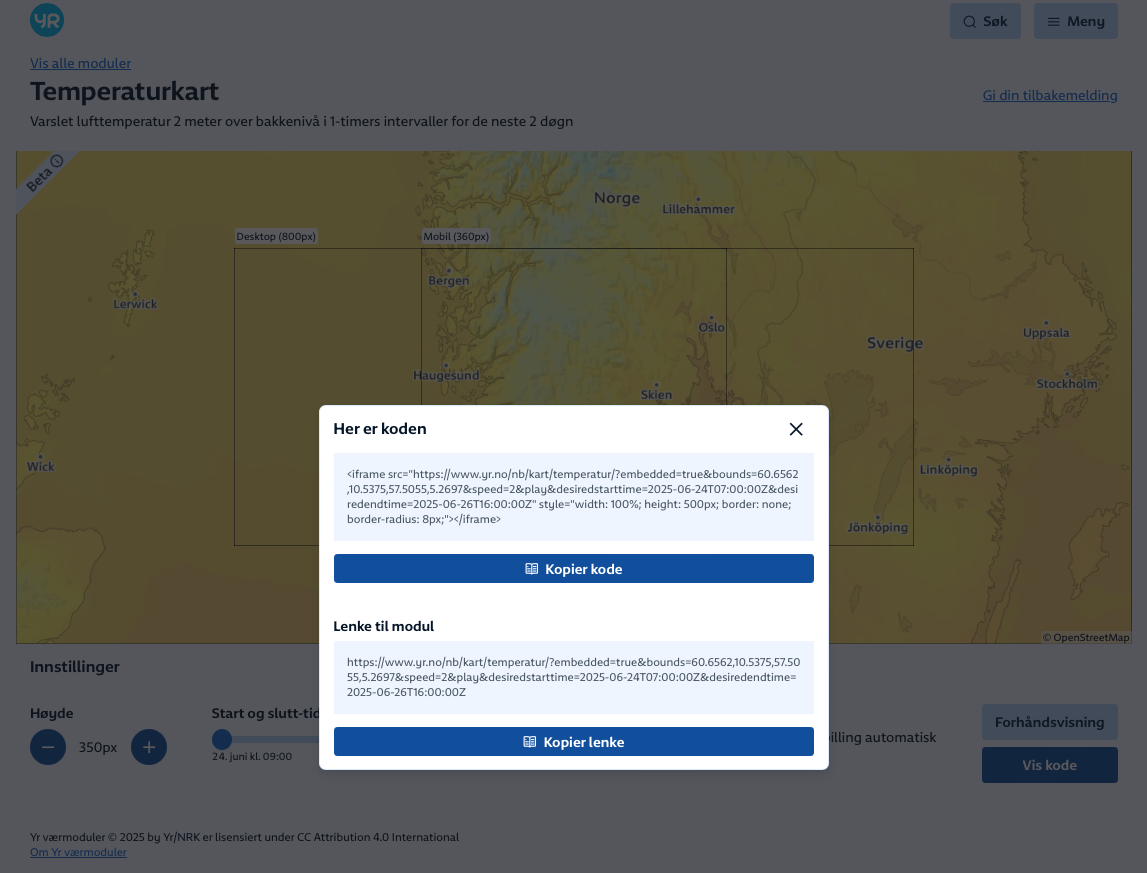Click the 24. juni kl. 09:00 label

click(x=252, y=757)
